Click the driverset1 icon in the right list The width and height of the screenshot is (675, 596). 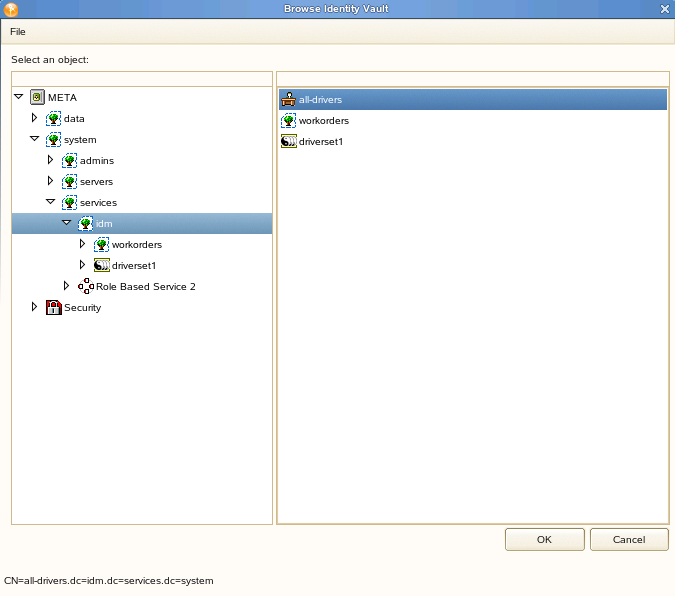coord(289,141)
